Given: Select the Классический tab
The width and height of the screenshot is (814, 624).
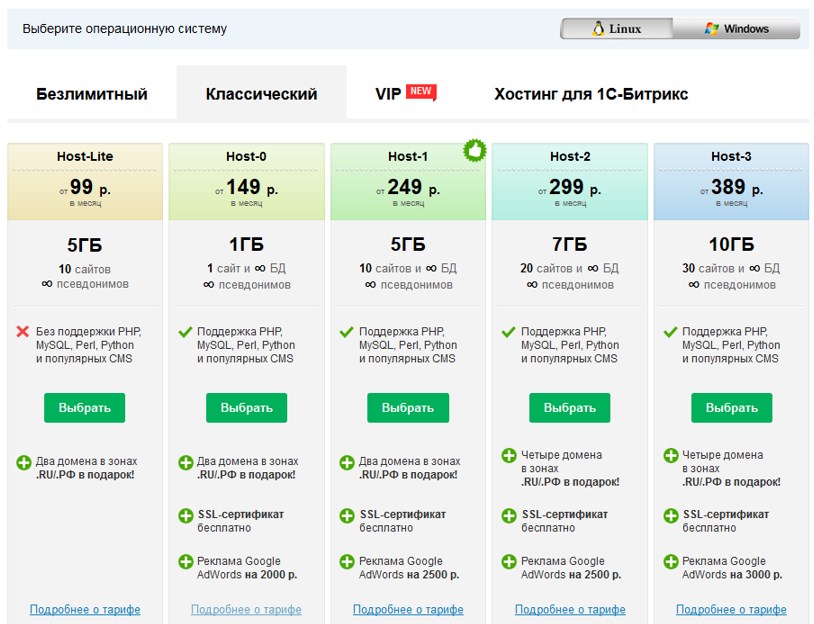Looking at the screenshot, I should pyautogui.click(x=261, y=94).
